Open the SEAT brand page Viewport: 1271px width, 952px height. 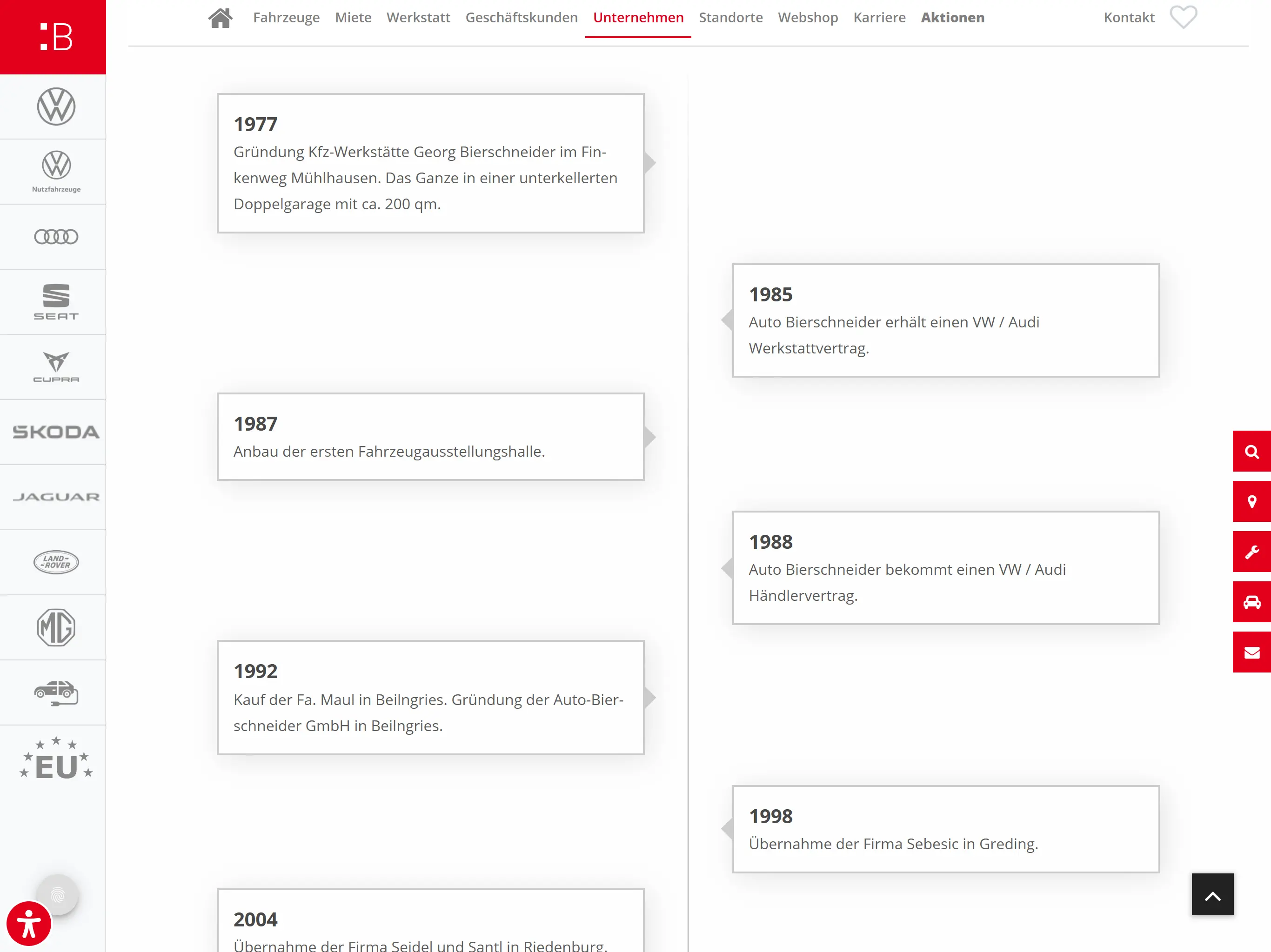click(x=56, y=302)
